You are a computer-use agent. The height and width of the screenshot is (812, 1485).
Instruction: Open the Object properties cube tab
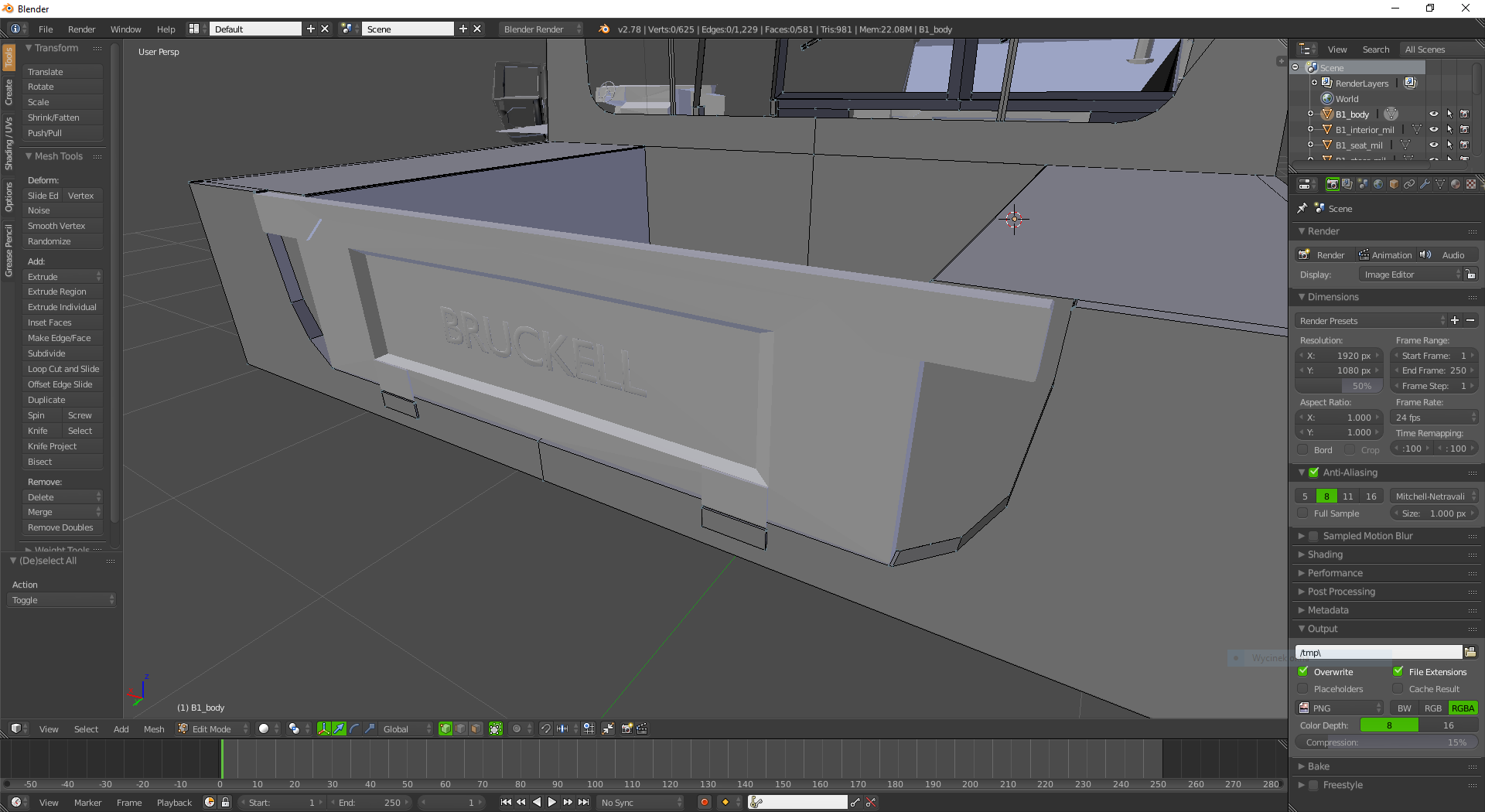coord(1394,184)
